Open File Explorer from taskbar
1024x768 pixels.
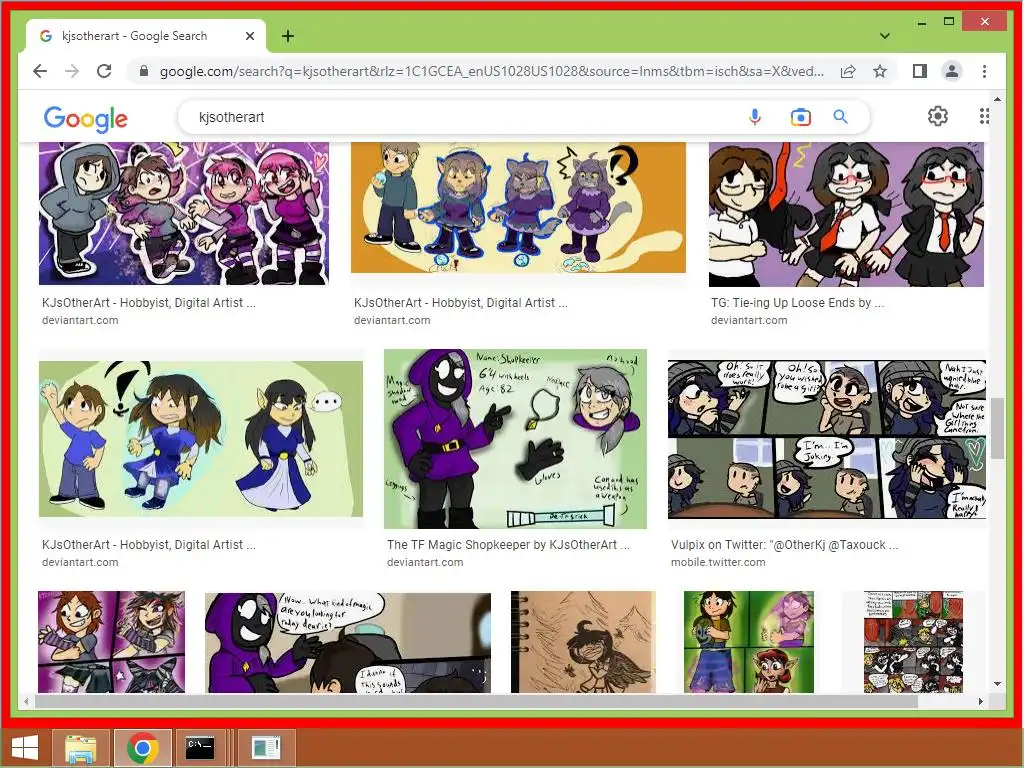tap(81, 748)
